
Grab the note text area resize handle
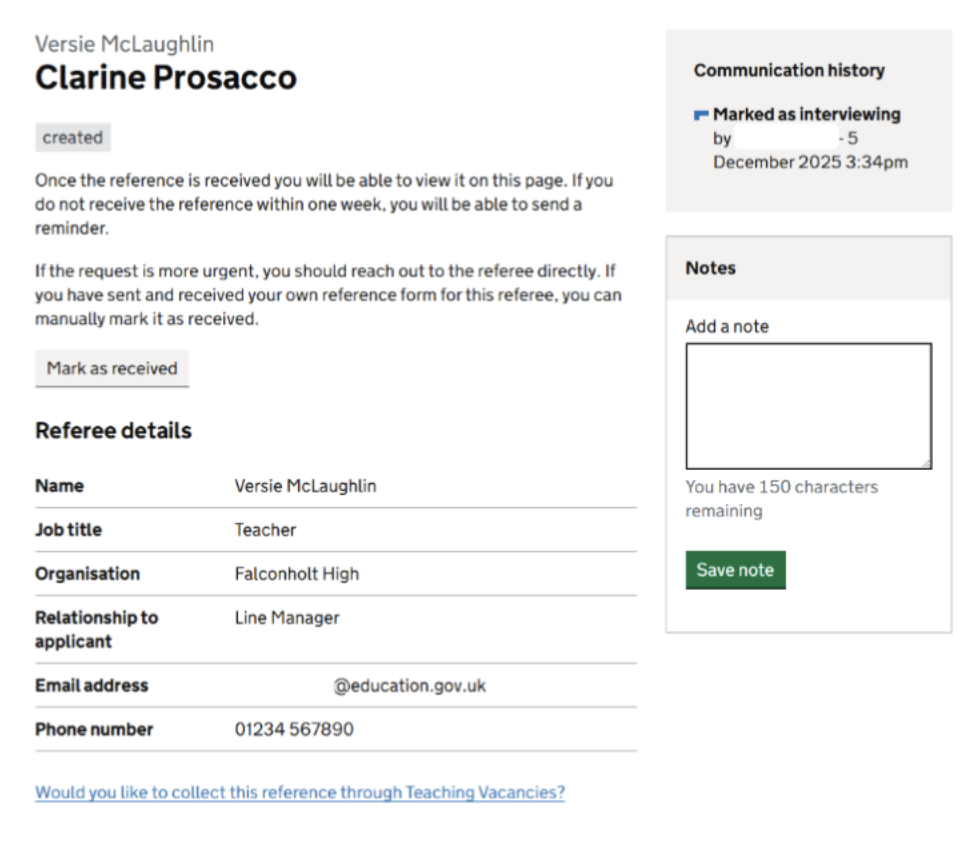point(926,463)
